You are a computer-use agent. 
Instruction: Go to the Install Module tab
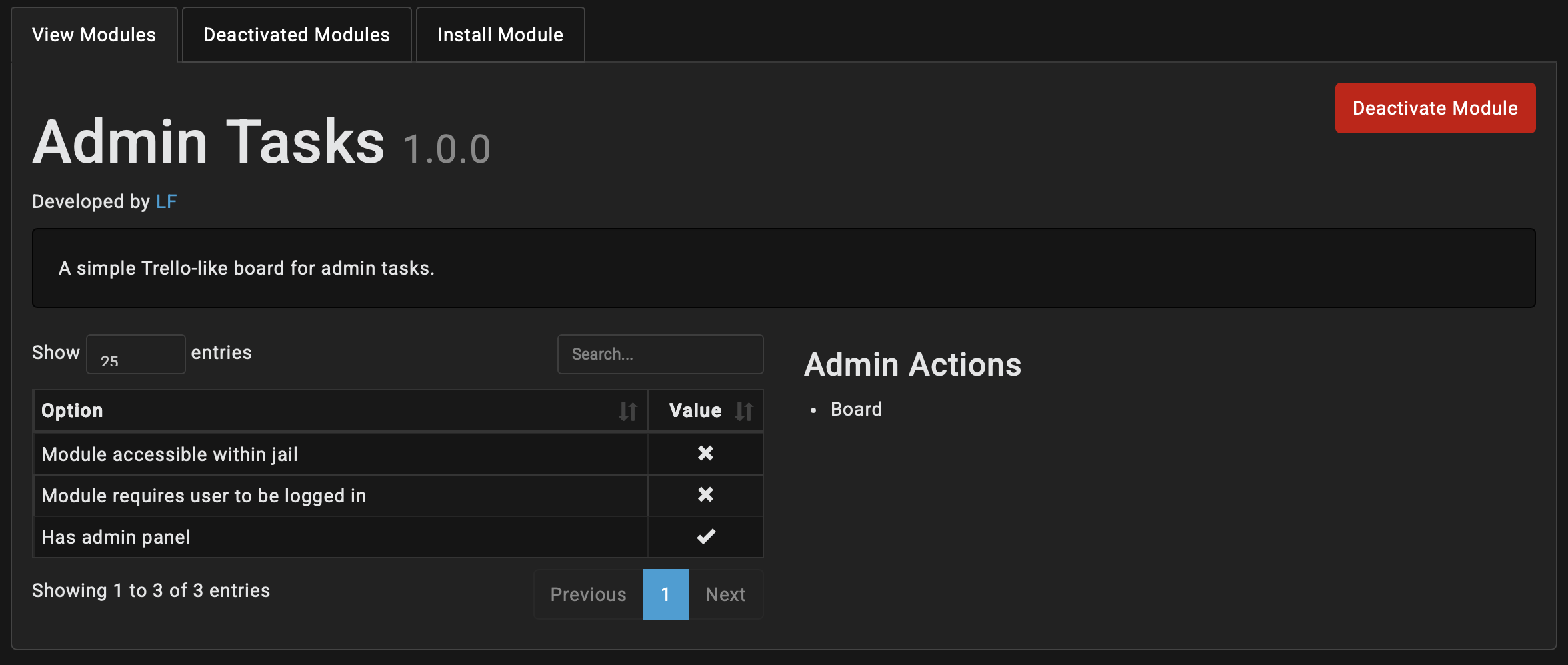(500, 35)
